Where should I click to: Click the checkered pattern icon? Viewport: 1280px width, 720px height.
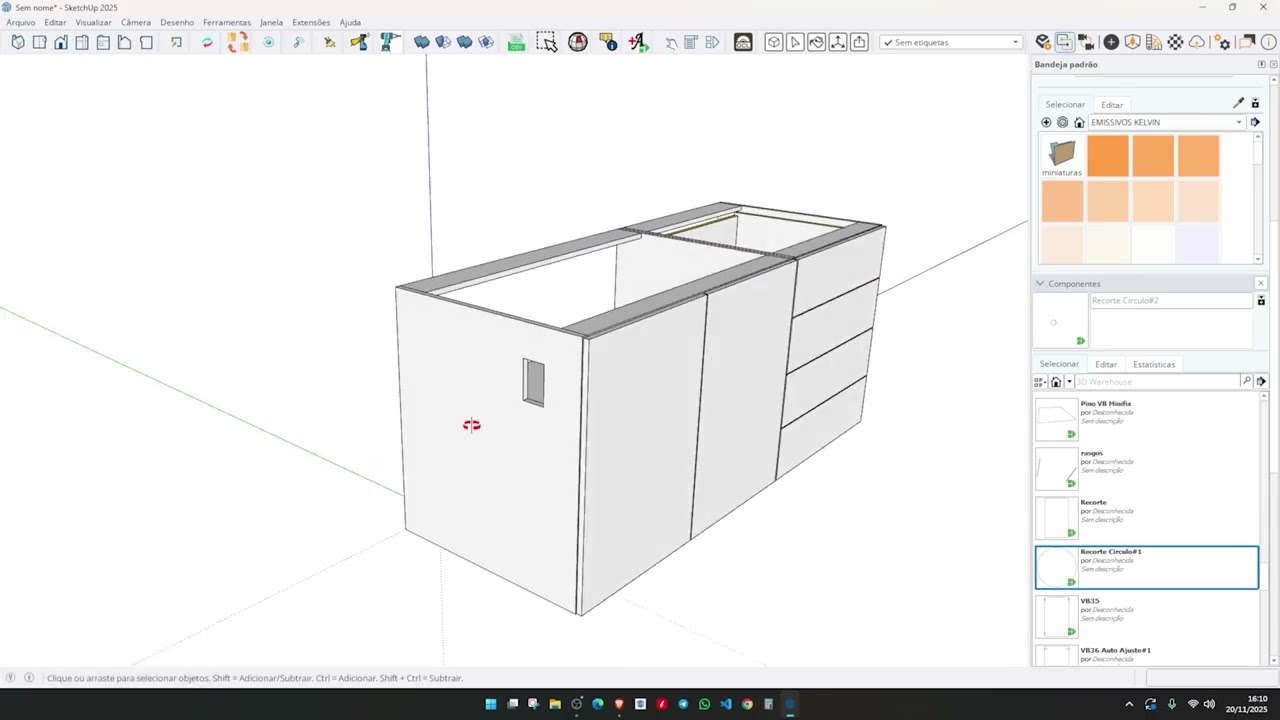(x=1175, y=42)
